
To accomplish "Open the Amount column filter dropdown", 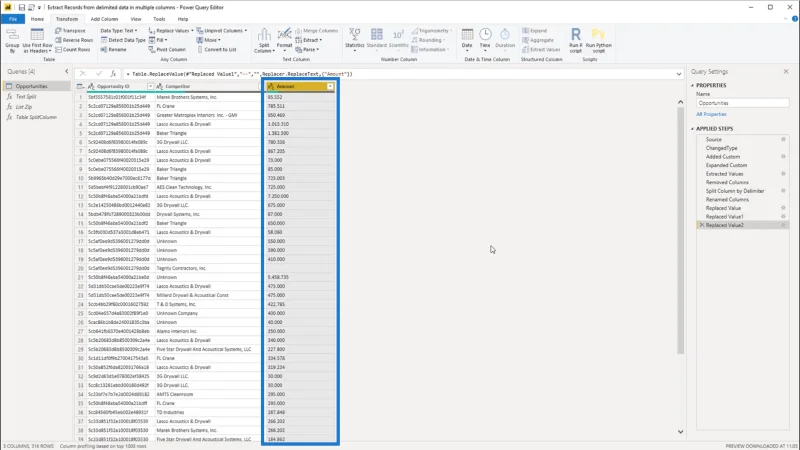I will coord(330,86).
